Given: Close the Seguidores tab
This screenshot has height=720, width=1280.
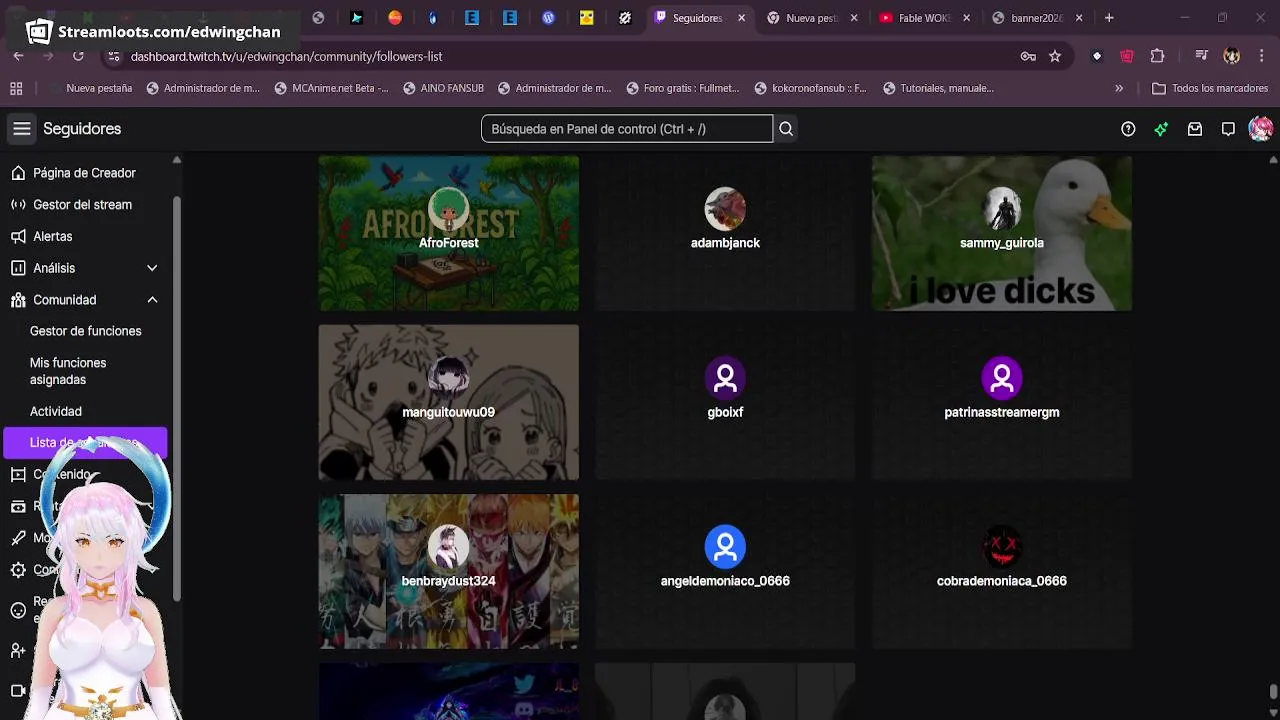Looking at the screenshot, I should pyautogui.click(x=741, y=18).
